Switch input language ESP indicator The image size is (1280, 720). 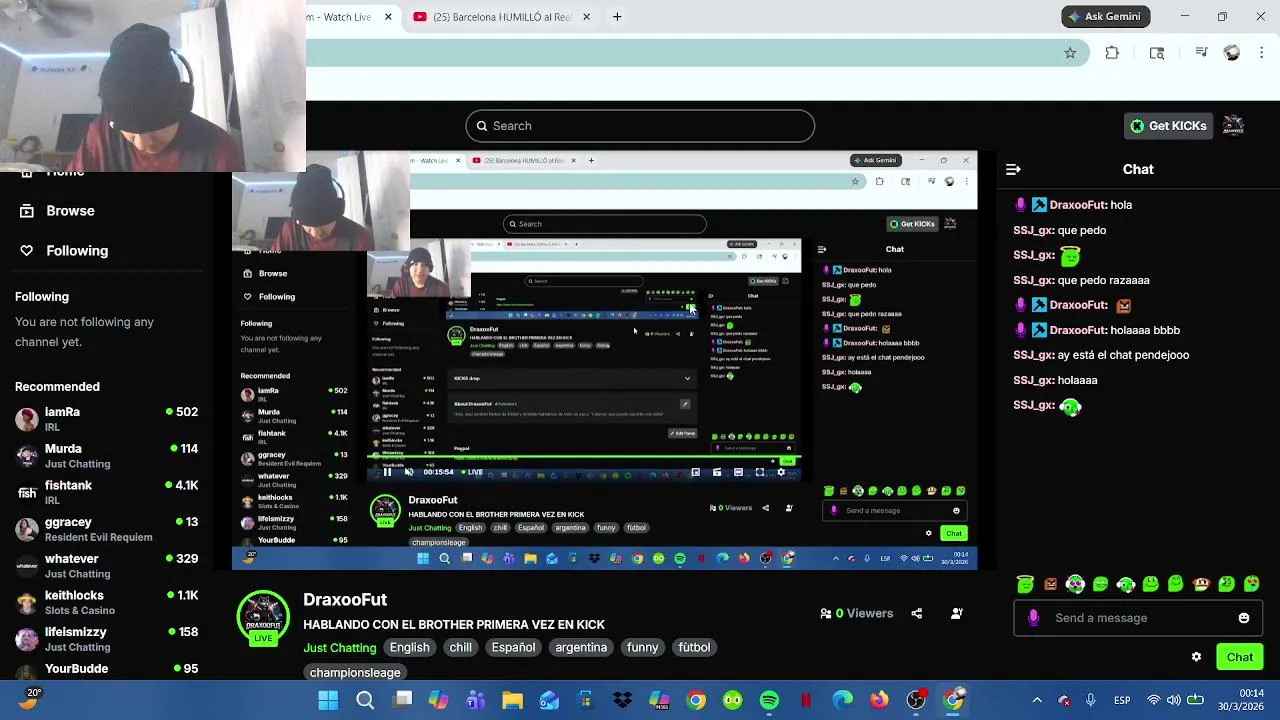1122,700
